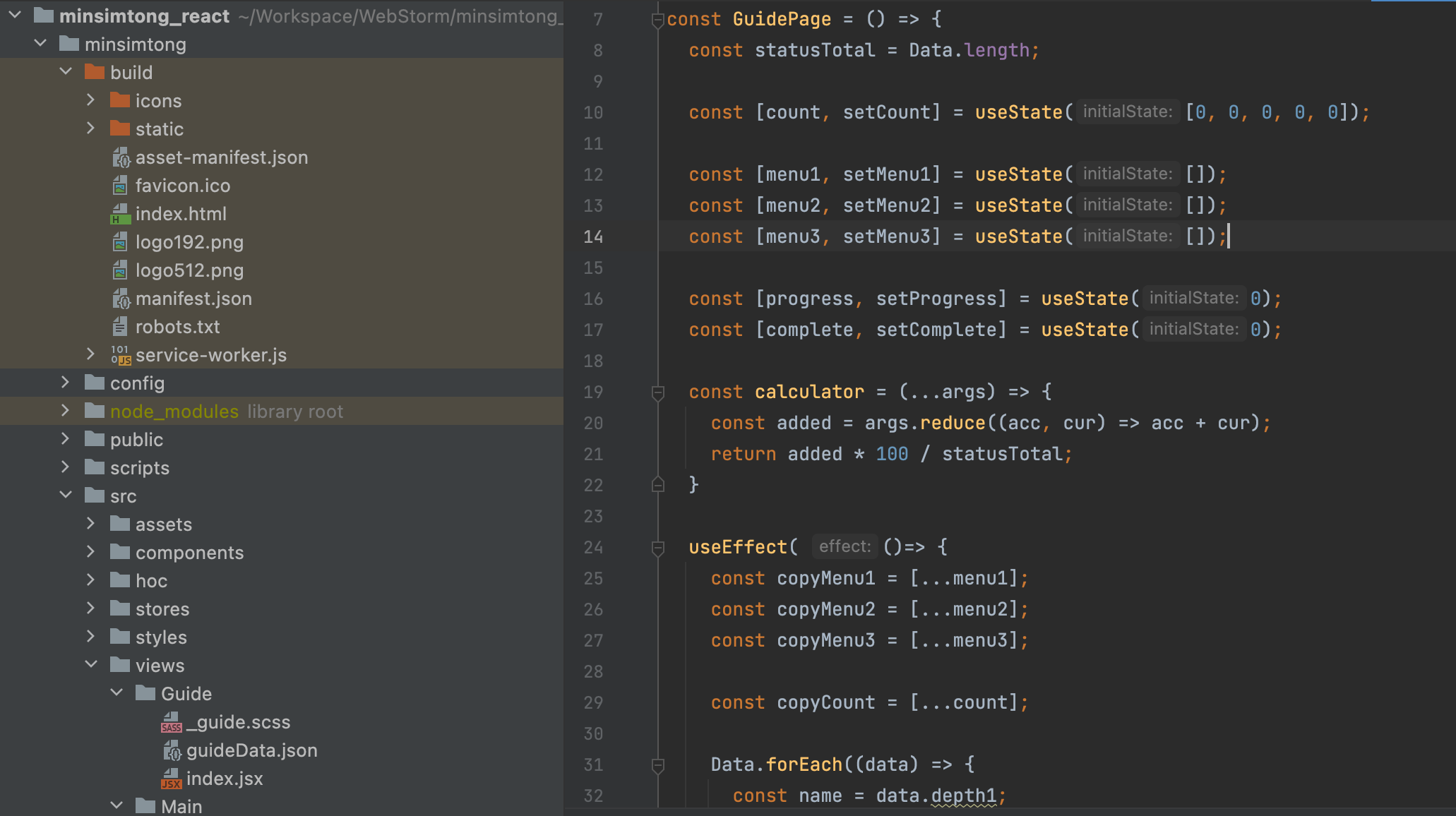Click the logo192.png file icon
The image size is (1456, 816).
[x=121, y=242]
